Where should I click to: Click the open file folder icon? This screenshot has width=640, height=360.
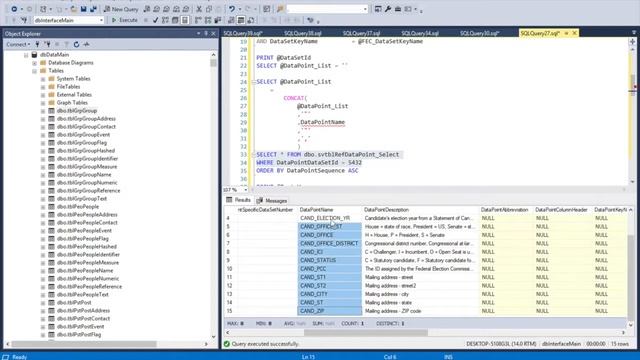click(73, 9)
